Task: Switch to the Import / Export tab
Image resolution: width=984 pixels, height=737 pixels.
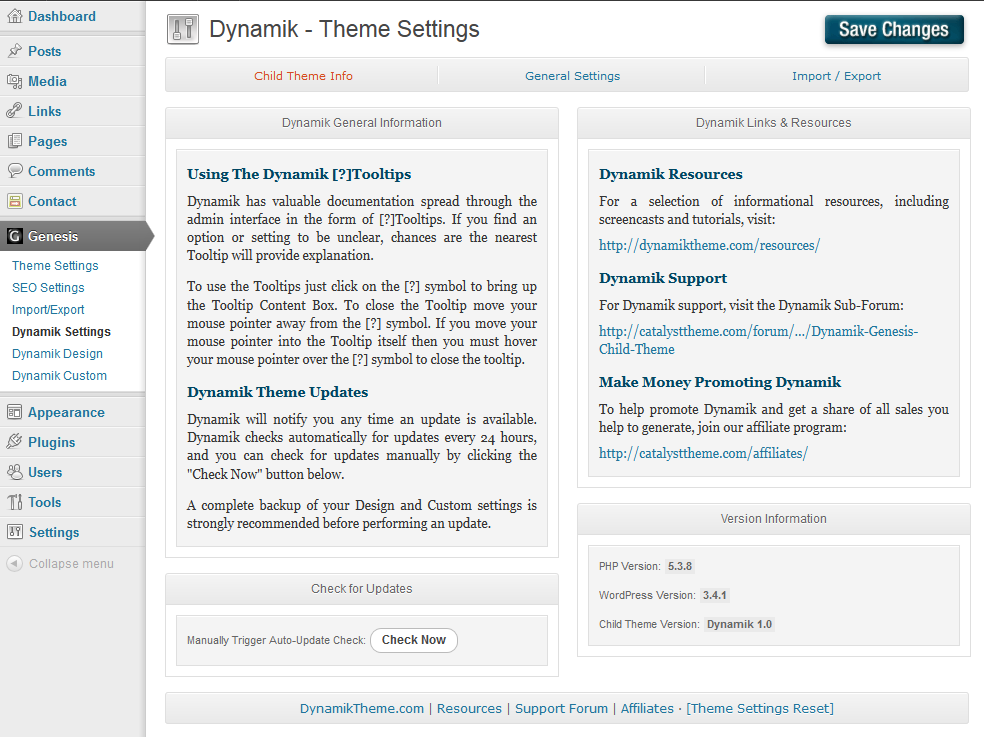Action: 836,76
